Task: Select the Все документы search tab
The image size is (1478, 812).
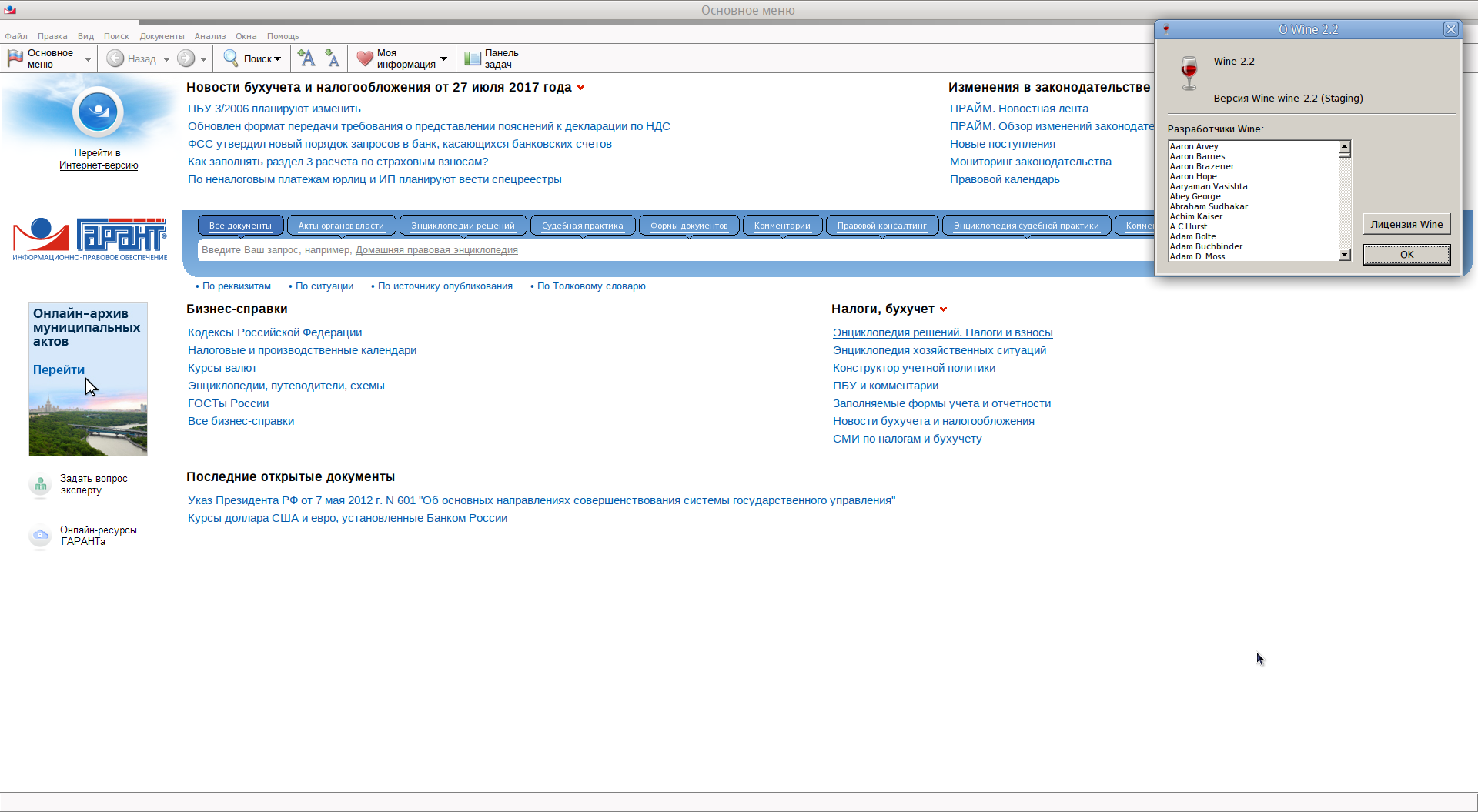Action: click(241, 226)
